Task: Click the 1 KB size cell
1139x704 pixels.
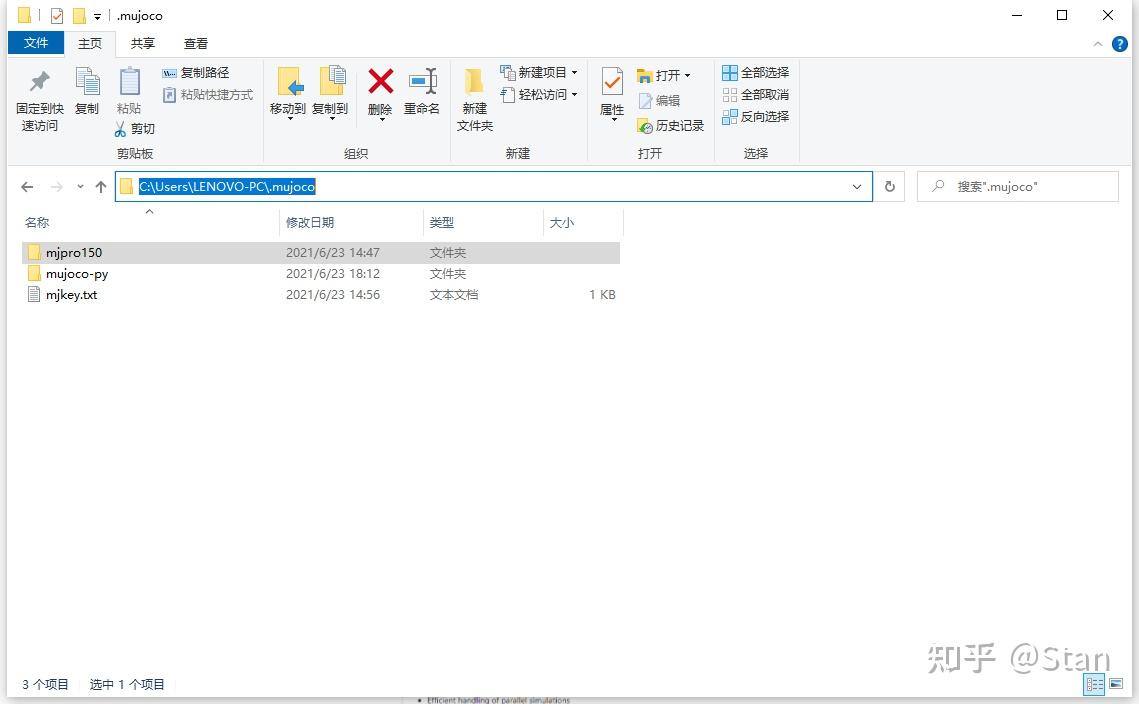Action: tap(602, 295)
